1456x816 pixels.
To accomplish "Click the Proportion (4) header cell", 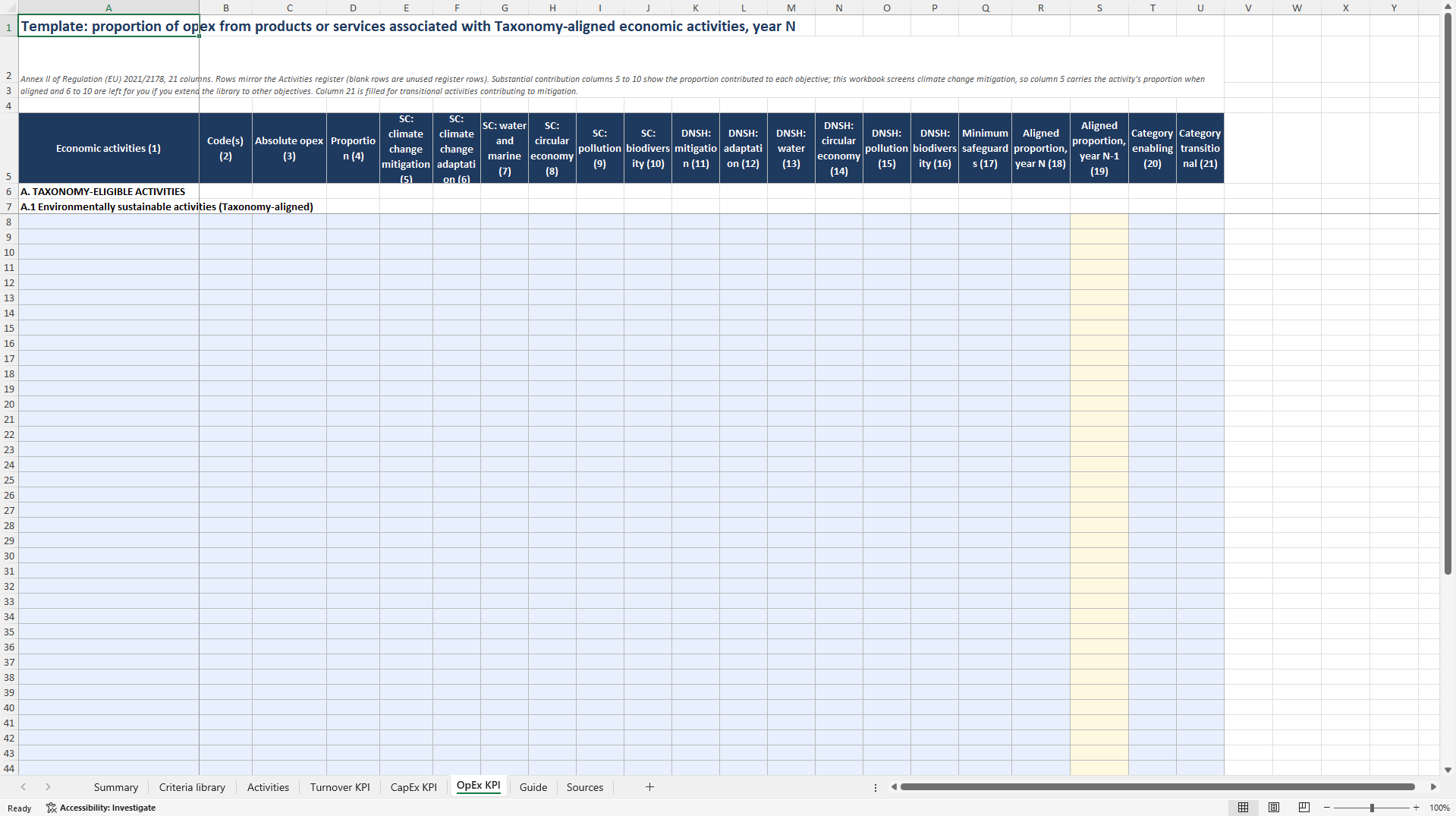I will pos(353,148).
